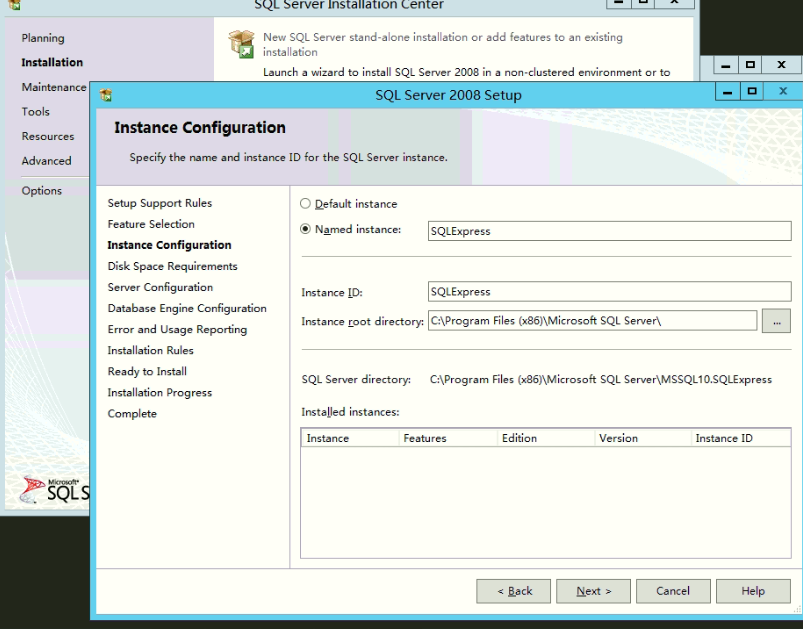Click the Instance Configuration step in sidebar

coord(169,245)
